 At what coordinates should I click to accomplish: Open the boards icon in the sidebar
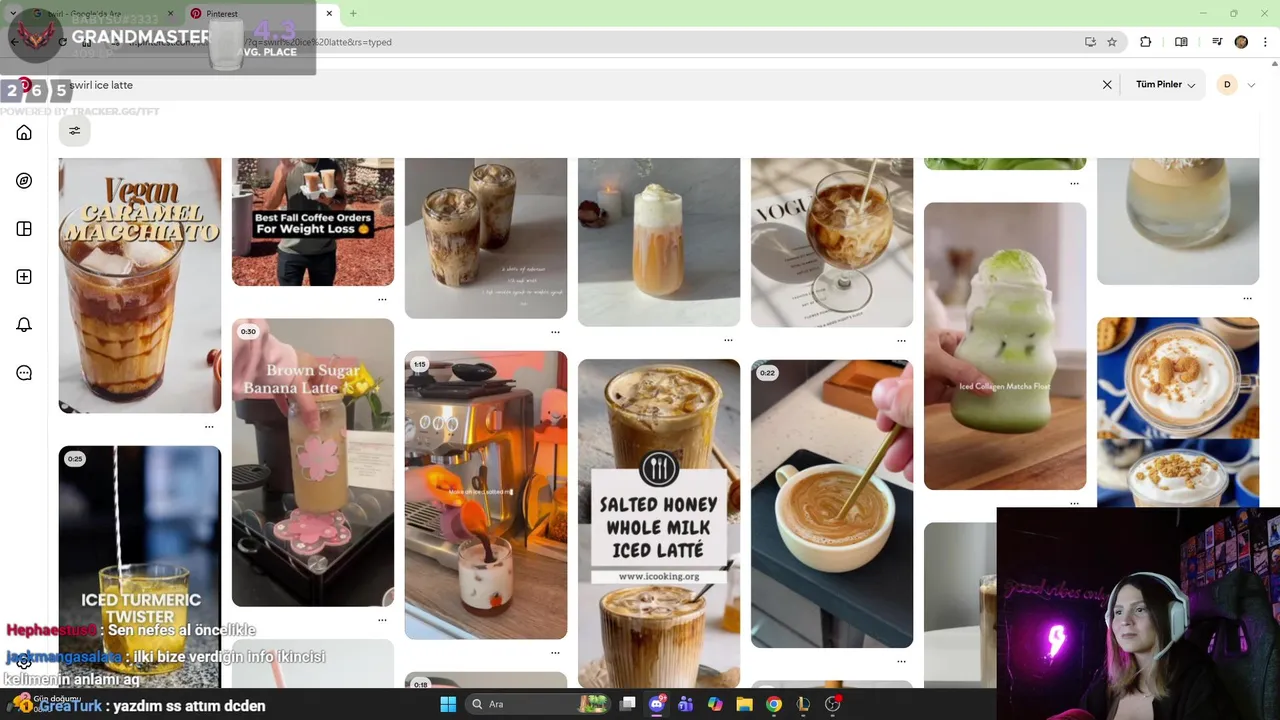tap(24, 229)
